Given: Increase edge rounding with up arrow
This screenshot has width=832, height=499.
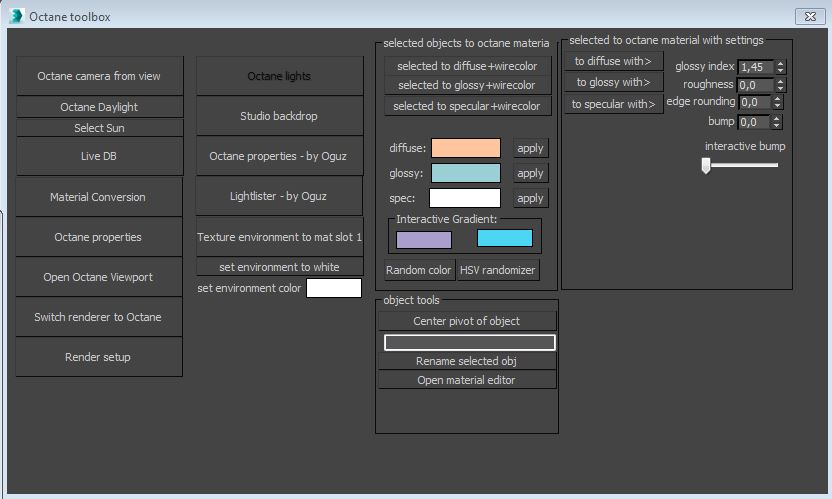Looking at the screenshot, I should coord(777,99).
